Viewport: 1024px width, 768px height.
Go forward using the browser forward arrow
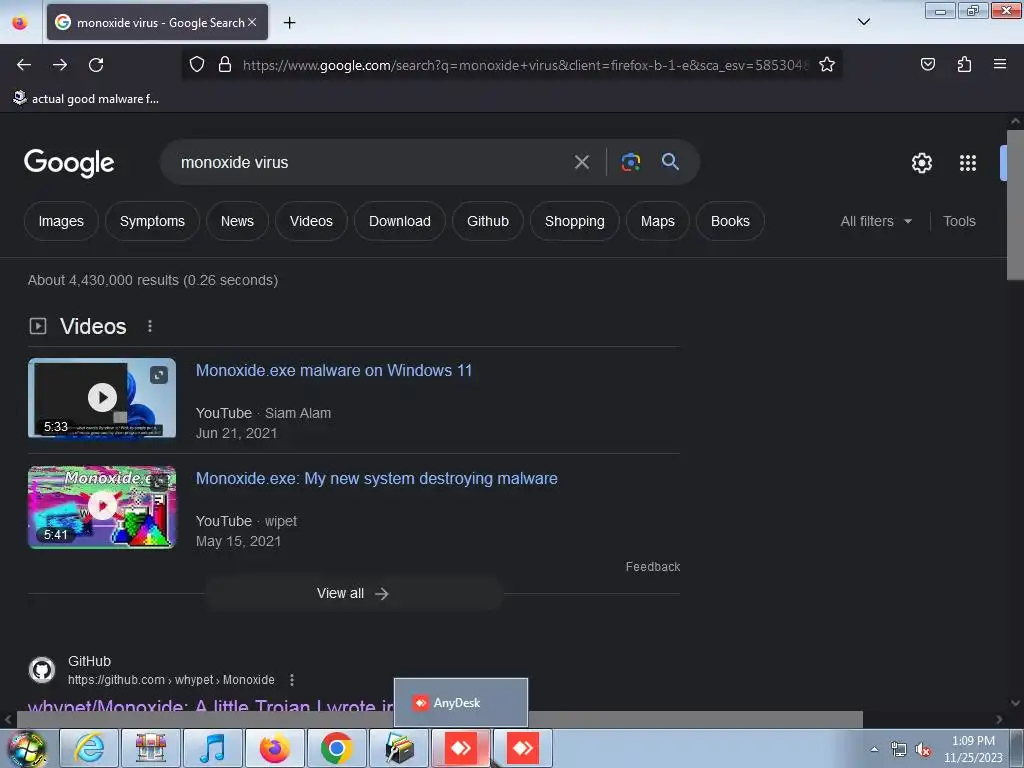pyautogui.click(x=60, y=65)
